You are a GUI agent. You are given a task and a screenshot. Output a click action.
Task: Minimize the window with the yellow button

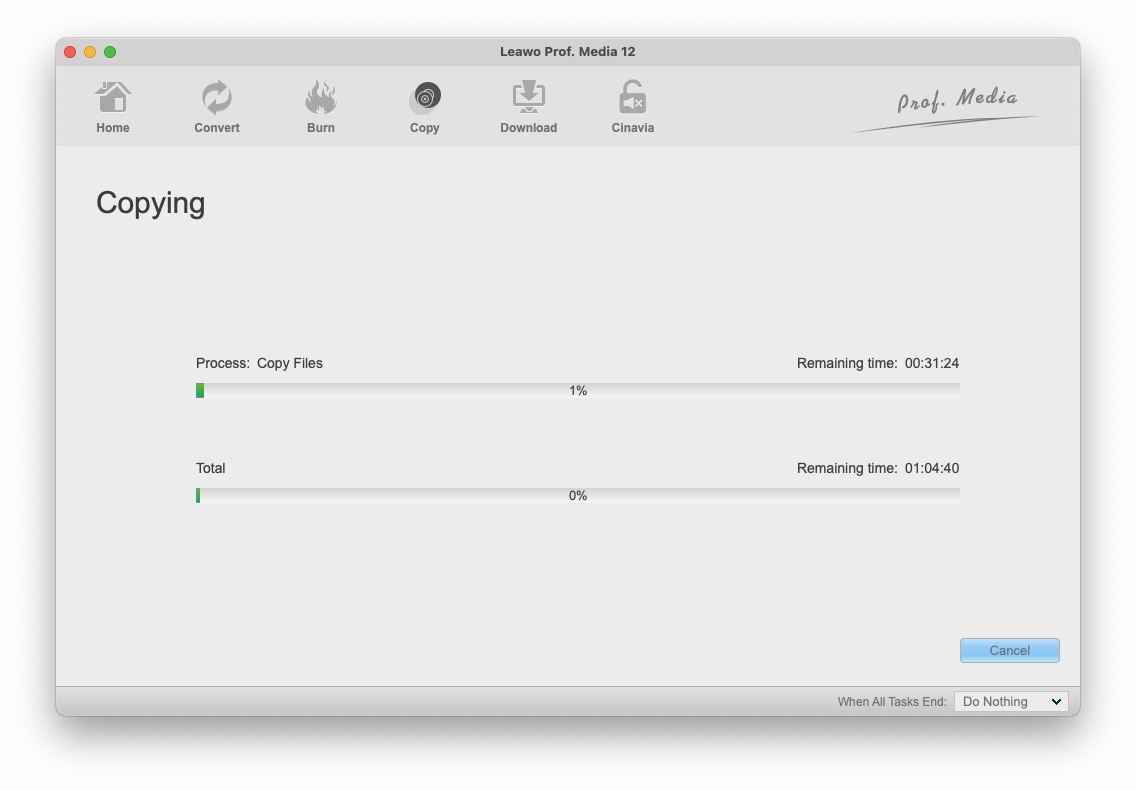pos(90,52)
